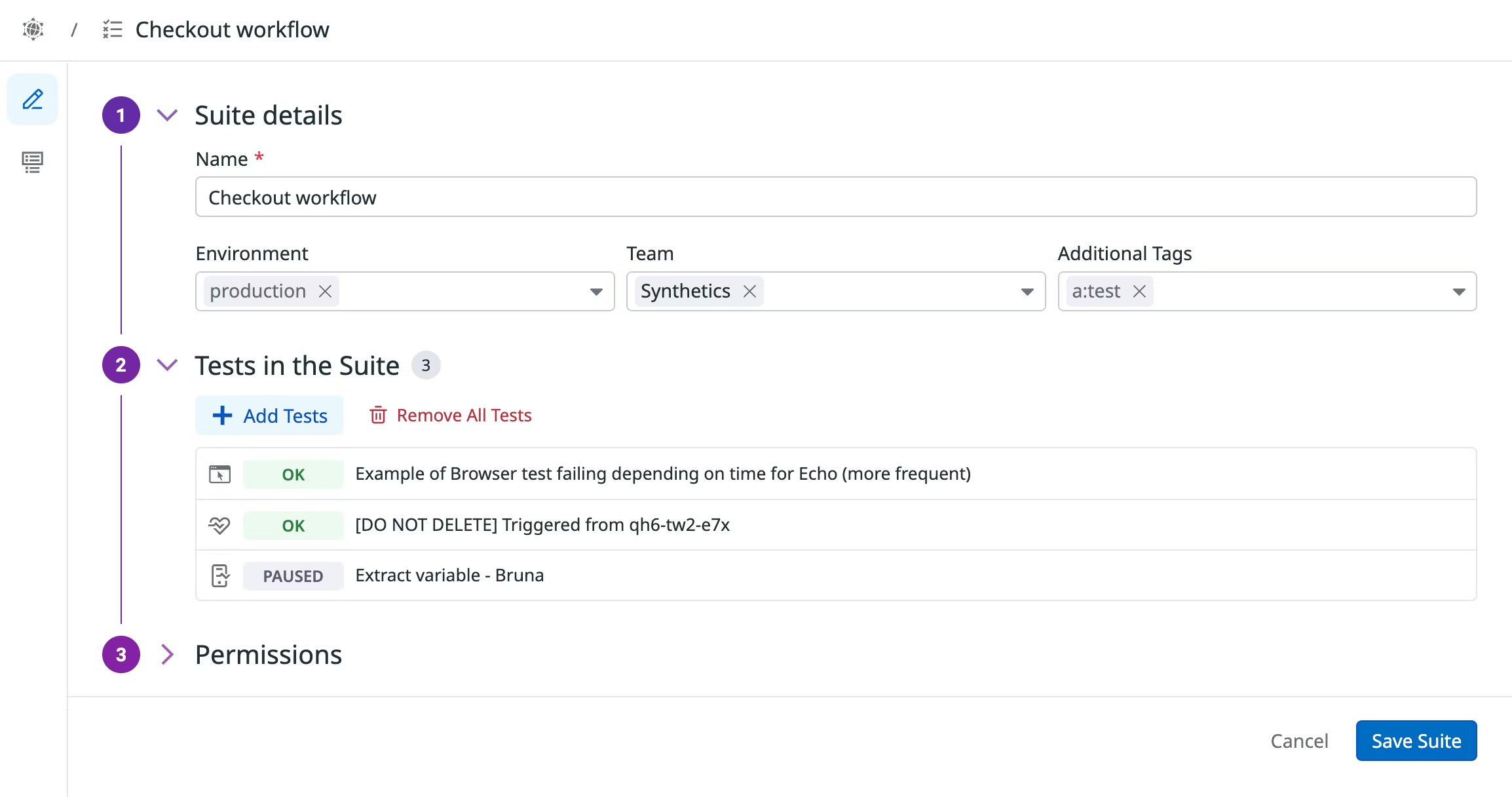Click the trash icon next to Remove All Tests
The height and width of the screenshot is (797, 1512).
point(378,415)
